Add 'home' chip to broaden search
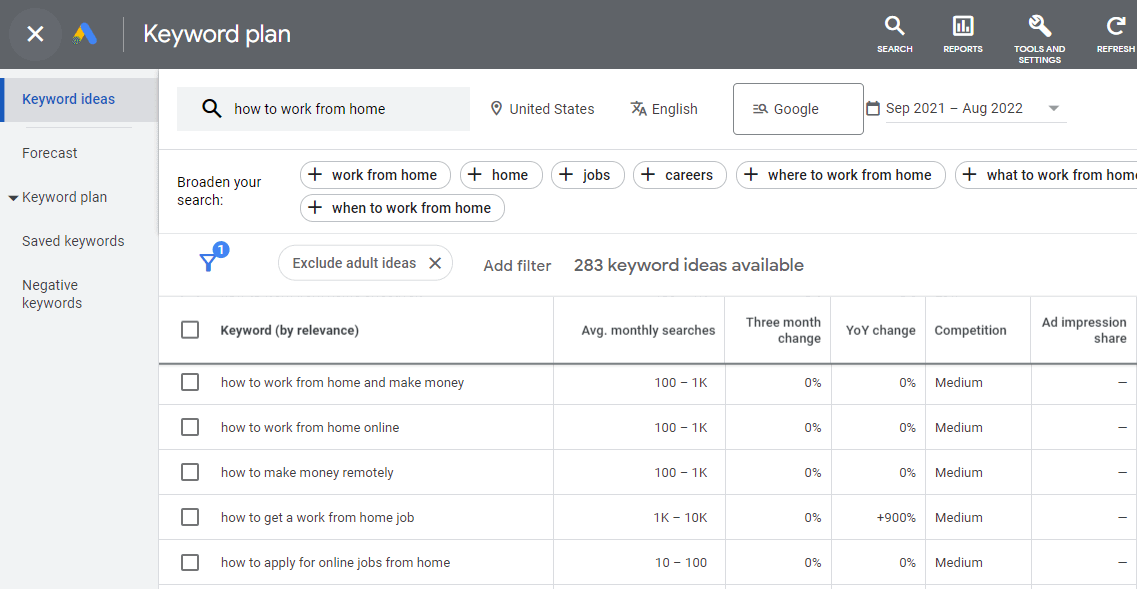This screenshot has height=589, width=1137. [x=501, y=175]
